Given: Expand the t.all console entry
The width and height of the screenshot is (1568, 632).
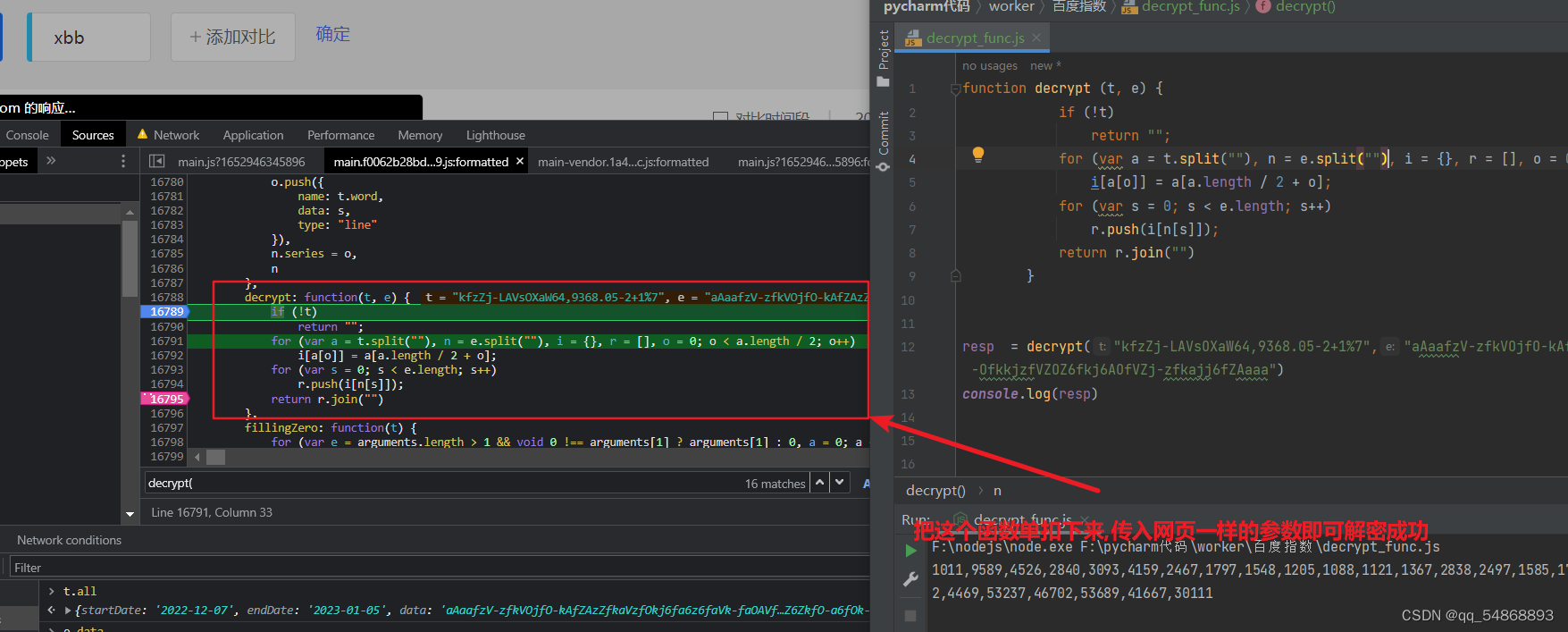Looking at the screenshot, I should (x=52, y=592).
